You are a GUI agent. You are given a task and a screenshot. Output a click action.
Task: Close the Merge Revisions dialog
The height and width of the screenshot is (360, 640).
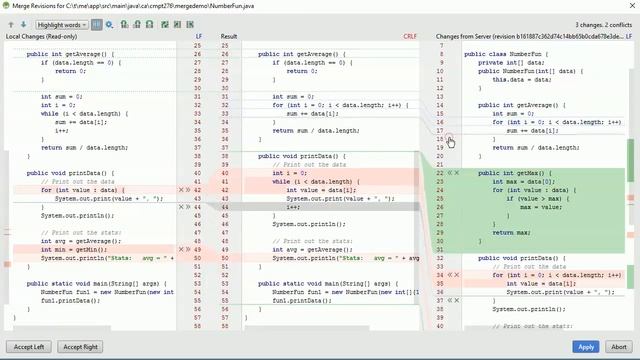click(632, 6)
